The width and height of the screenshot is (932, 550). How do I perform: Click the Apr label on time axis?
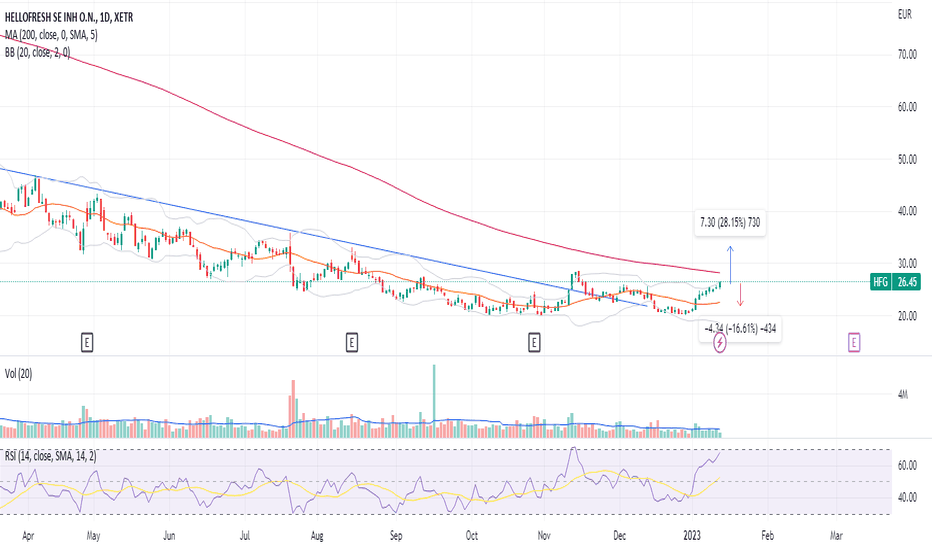(x=28, y=536)
